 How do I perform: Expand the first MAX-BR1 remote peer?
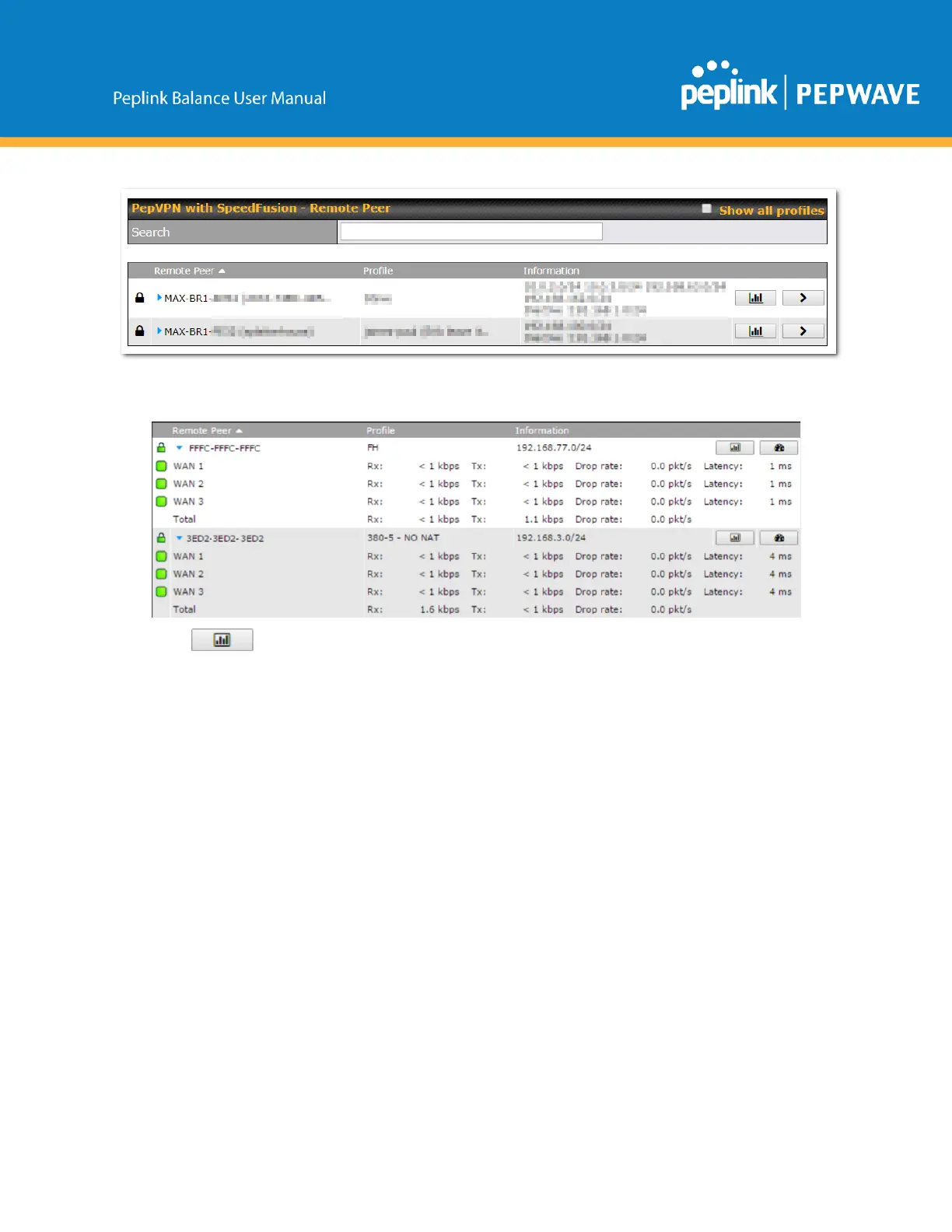point(159,298)
